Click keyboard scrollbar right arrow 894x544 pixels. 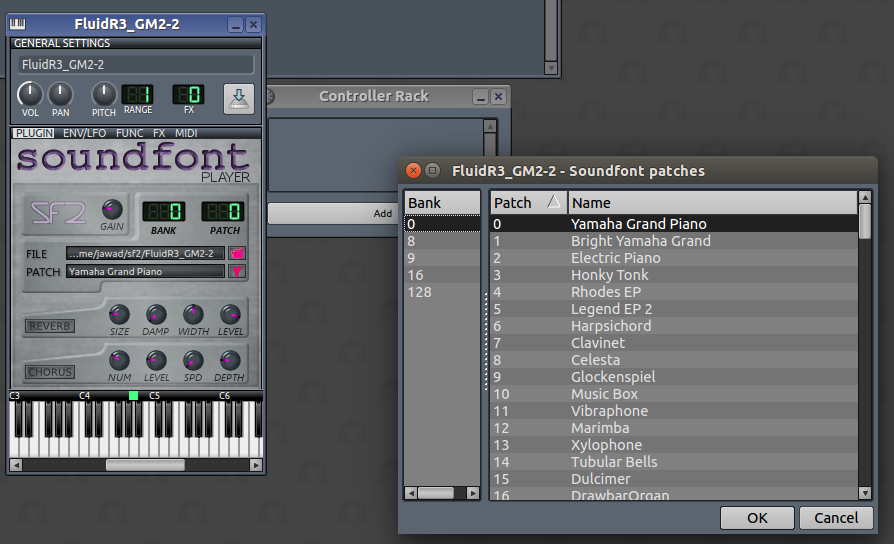tap(256, 465)
